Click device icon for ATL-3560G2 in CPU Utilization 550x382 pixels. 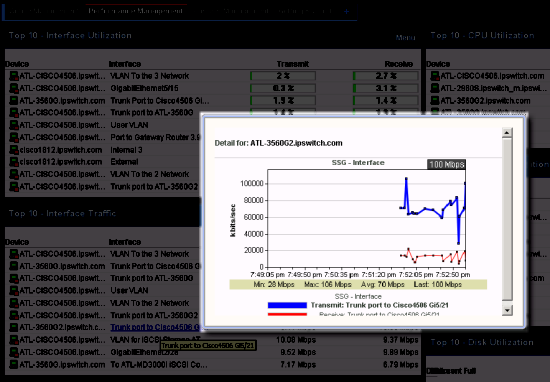[435, 101]
